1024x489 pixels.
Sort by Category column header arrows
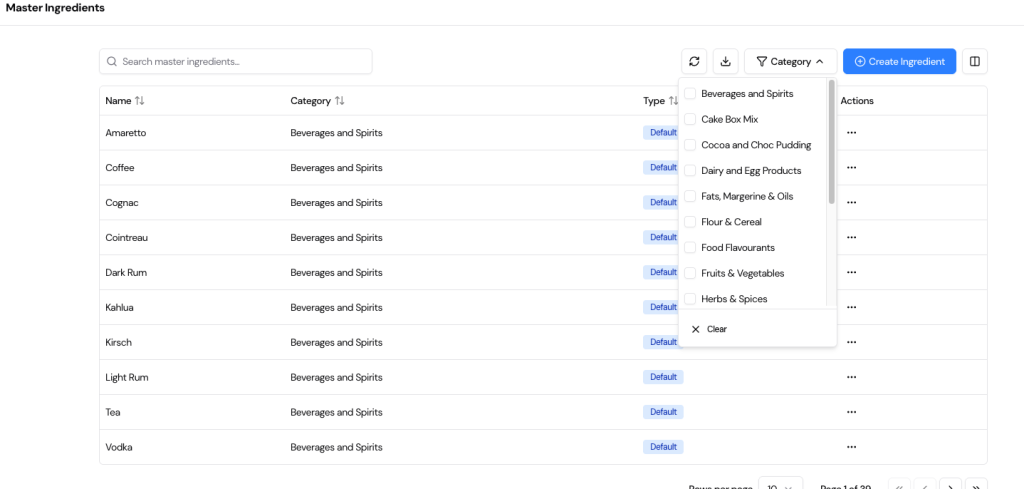(340, 101)
